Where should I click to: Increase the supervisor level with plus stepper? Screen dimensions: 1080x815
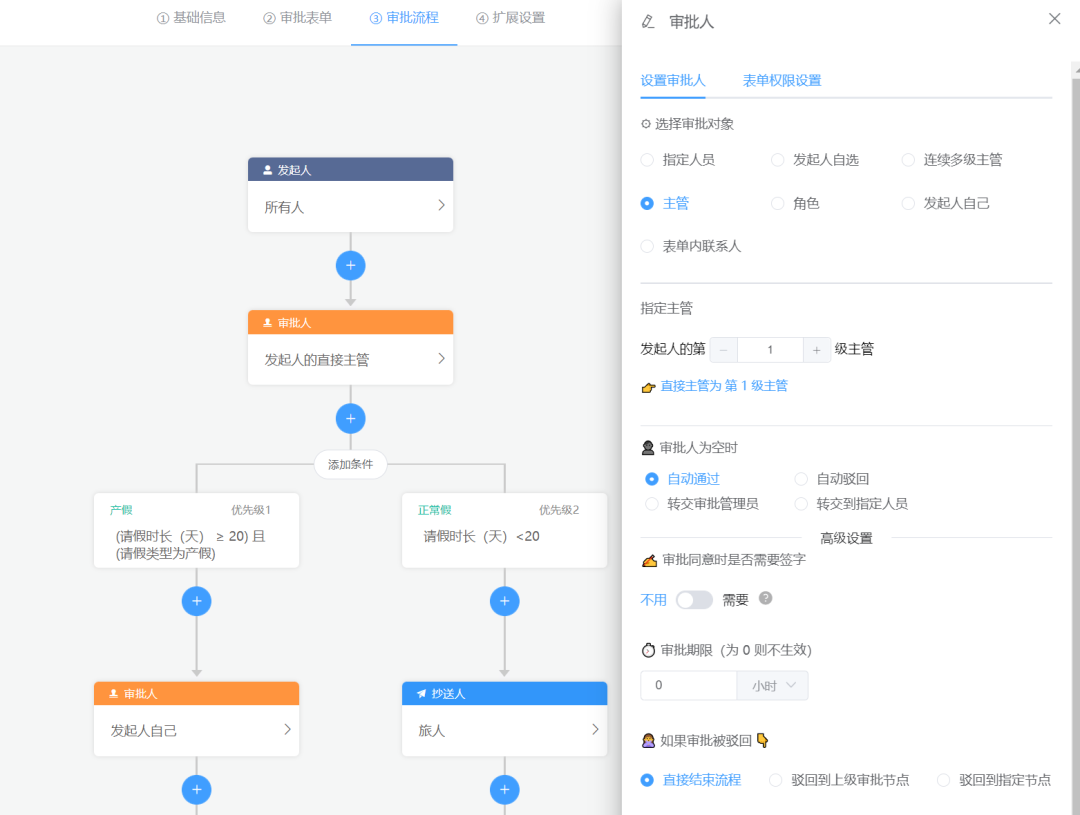(x=816, y=350)
